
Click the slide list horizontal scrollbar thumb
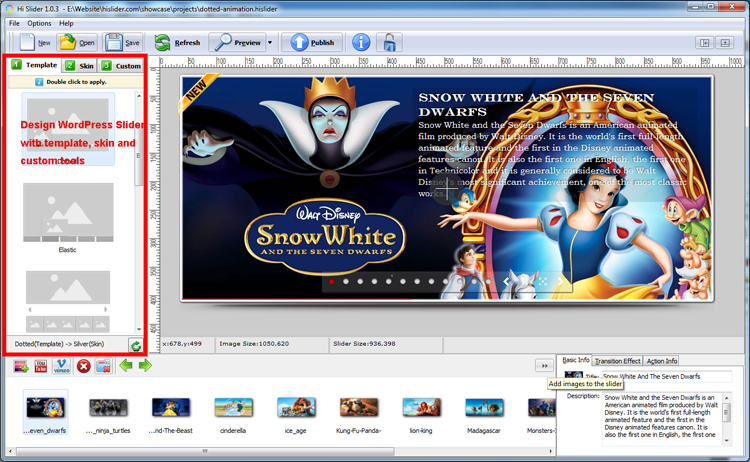(x=205, y=451)
